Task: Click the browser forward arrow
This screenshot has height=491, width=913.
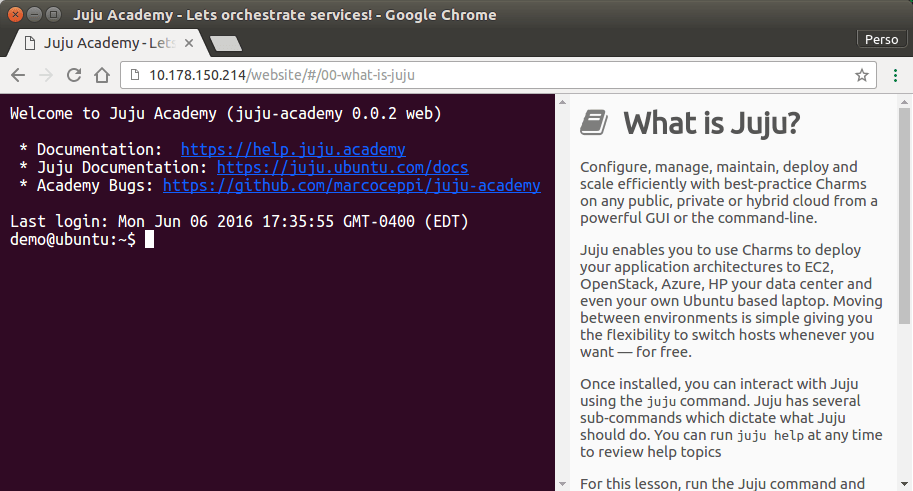Action: (x=46, y=75)
